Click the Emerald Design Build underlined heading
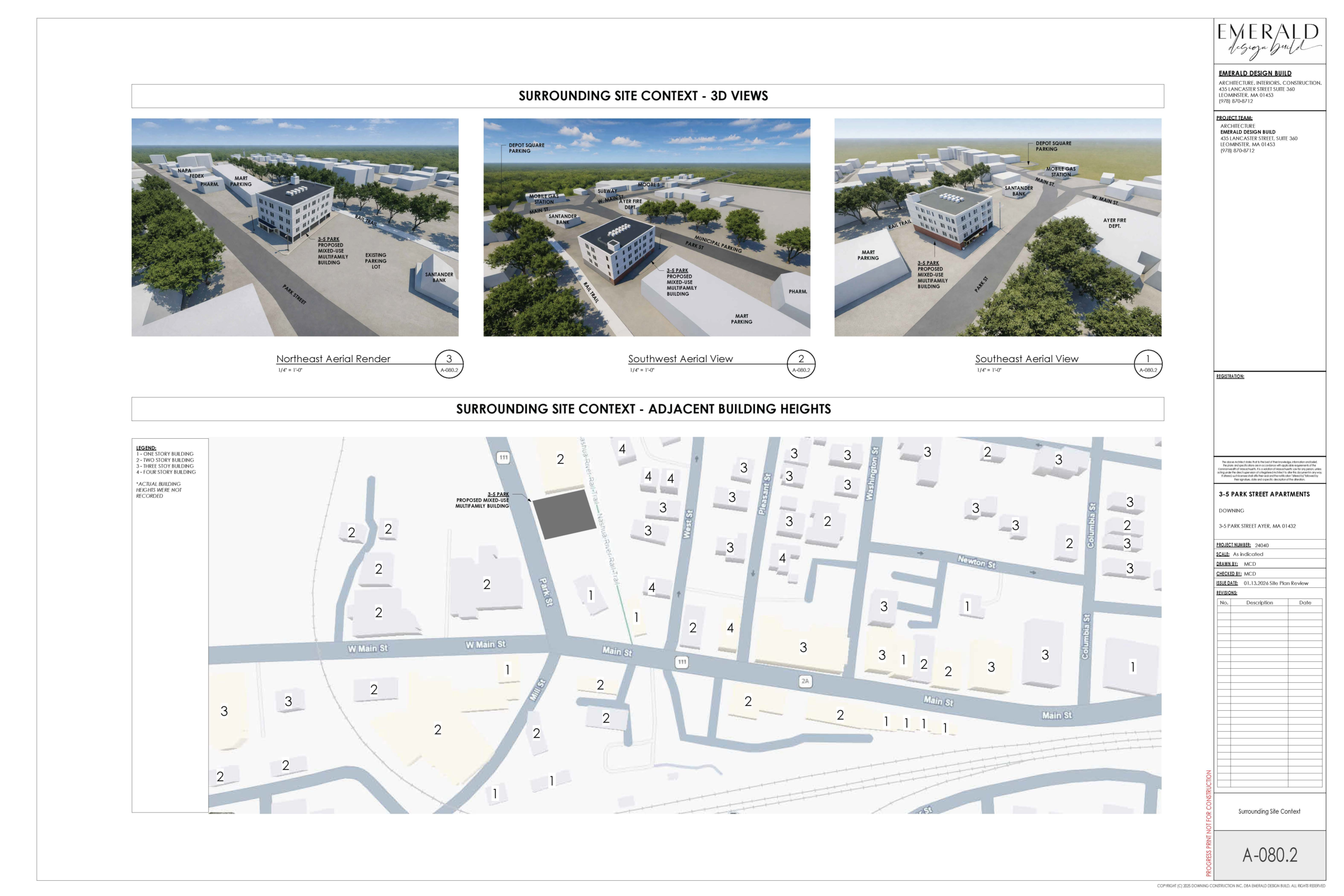Viewport: 1344px width, 896px height. point(1254,73)
